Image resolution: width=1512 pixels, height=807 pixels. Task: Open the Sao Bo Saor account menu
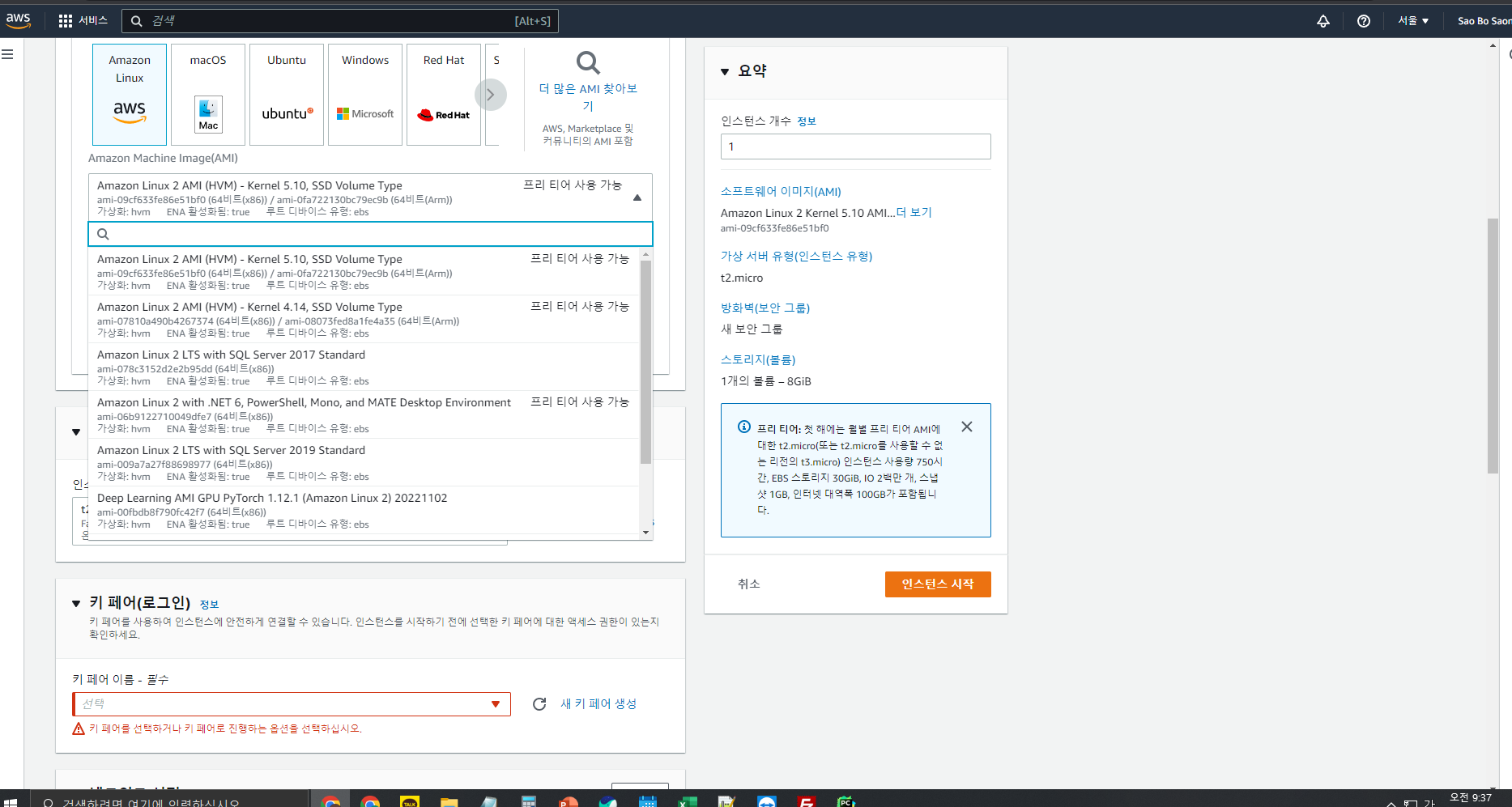[1484, 21]
